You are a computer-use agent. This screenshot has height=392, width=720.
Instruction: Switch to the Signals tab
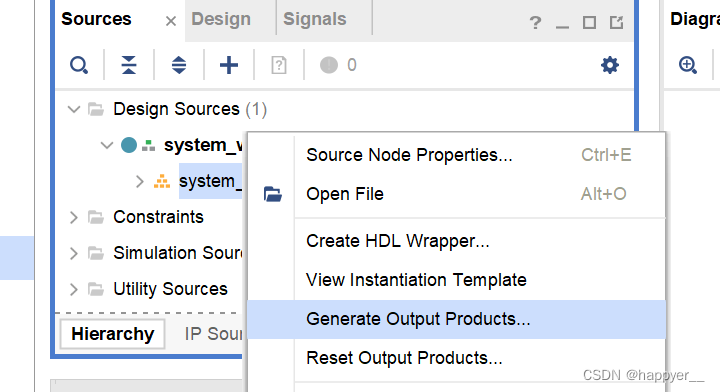click(x=315, y=19)
